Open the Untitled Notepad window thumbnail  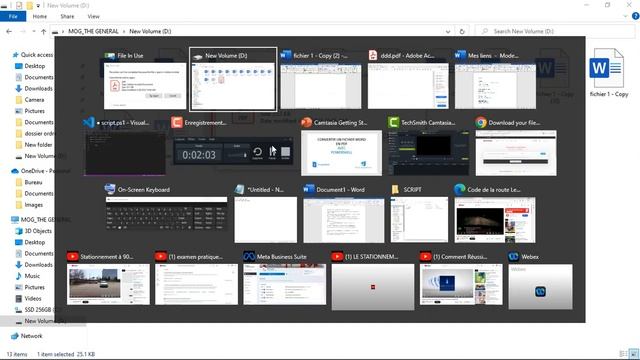pyautogui.click(x=266, y=220)
